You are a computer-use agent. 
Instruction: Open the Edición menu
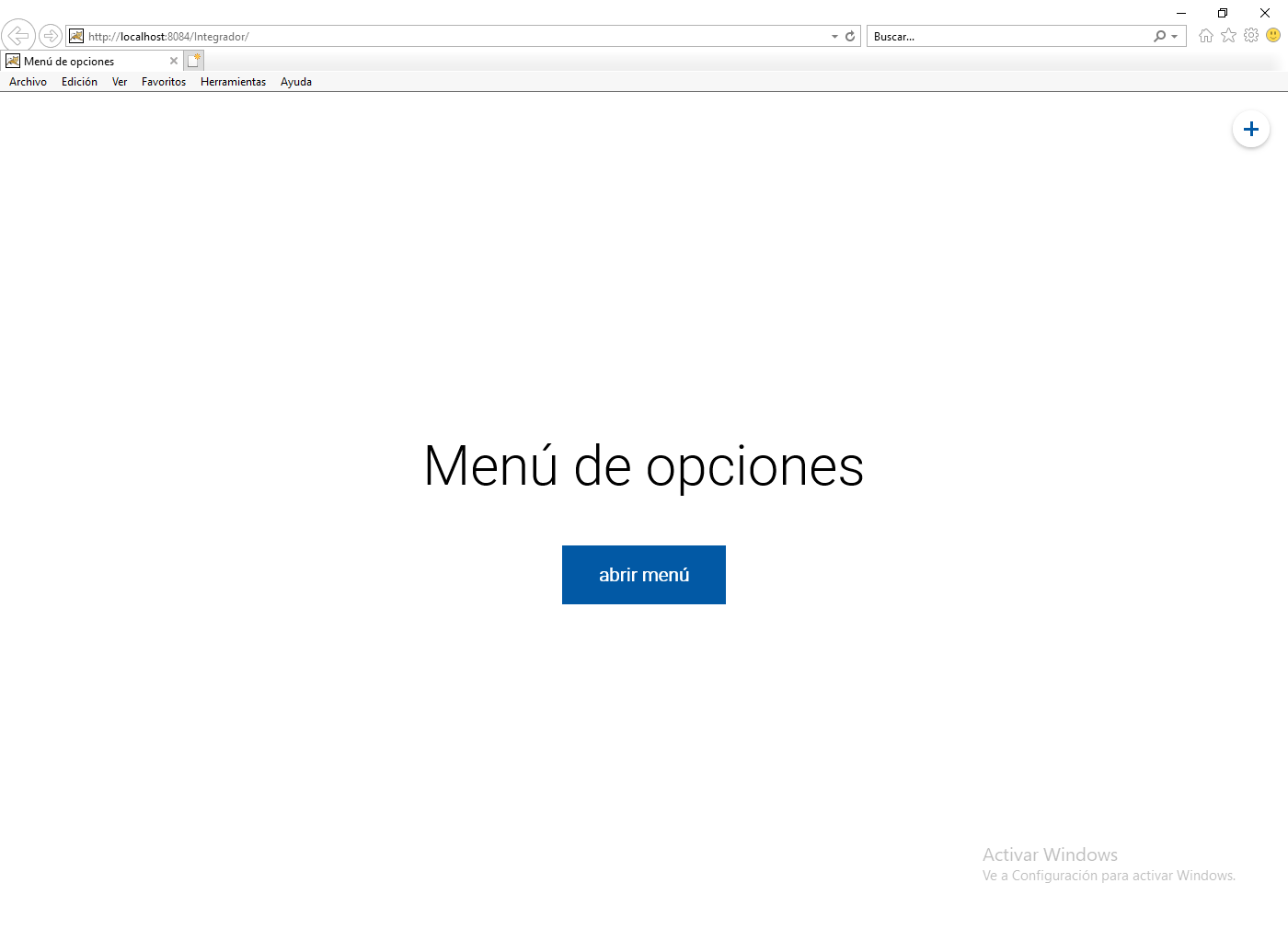pos(79,82)
